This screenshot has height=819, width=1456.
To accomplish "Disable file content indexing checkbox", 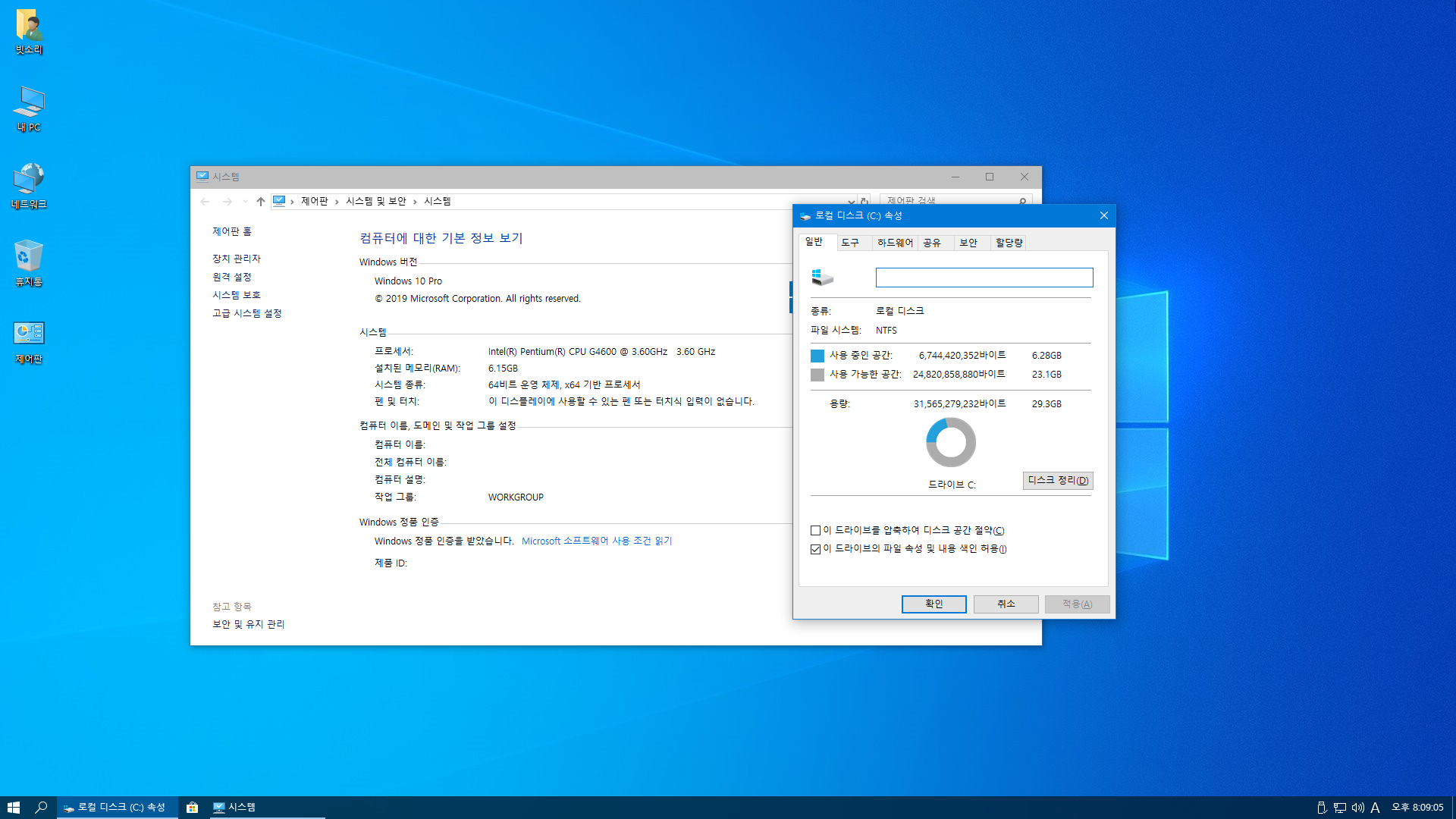I will coord(816,549).
